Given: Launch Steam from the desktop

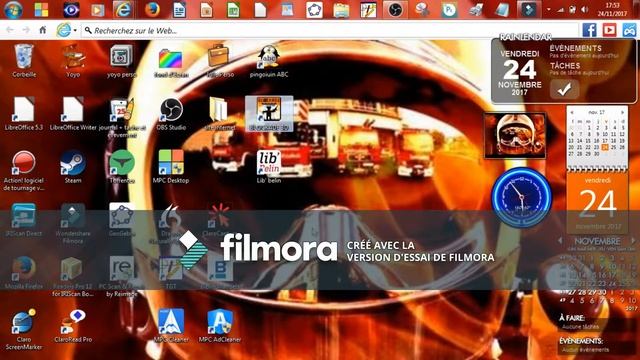Looking at the screenshot, I should pos(73,167).
